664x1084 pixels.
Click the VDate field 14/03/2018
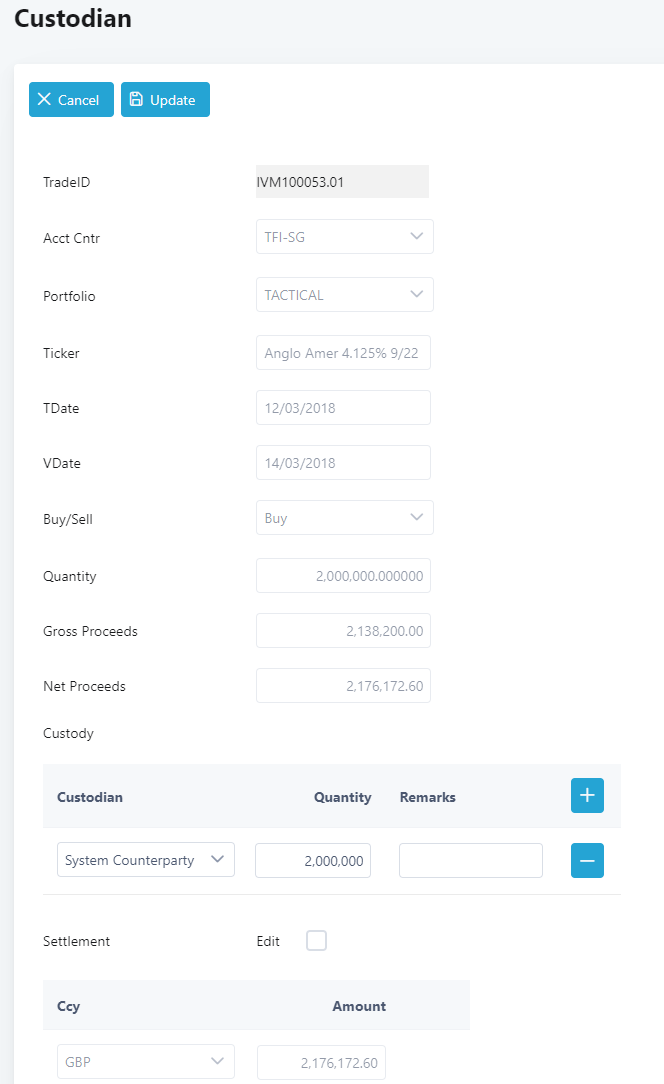tap(343, 462)
